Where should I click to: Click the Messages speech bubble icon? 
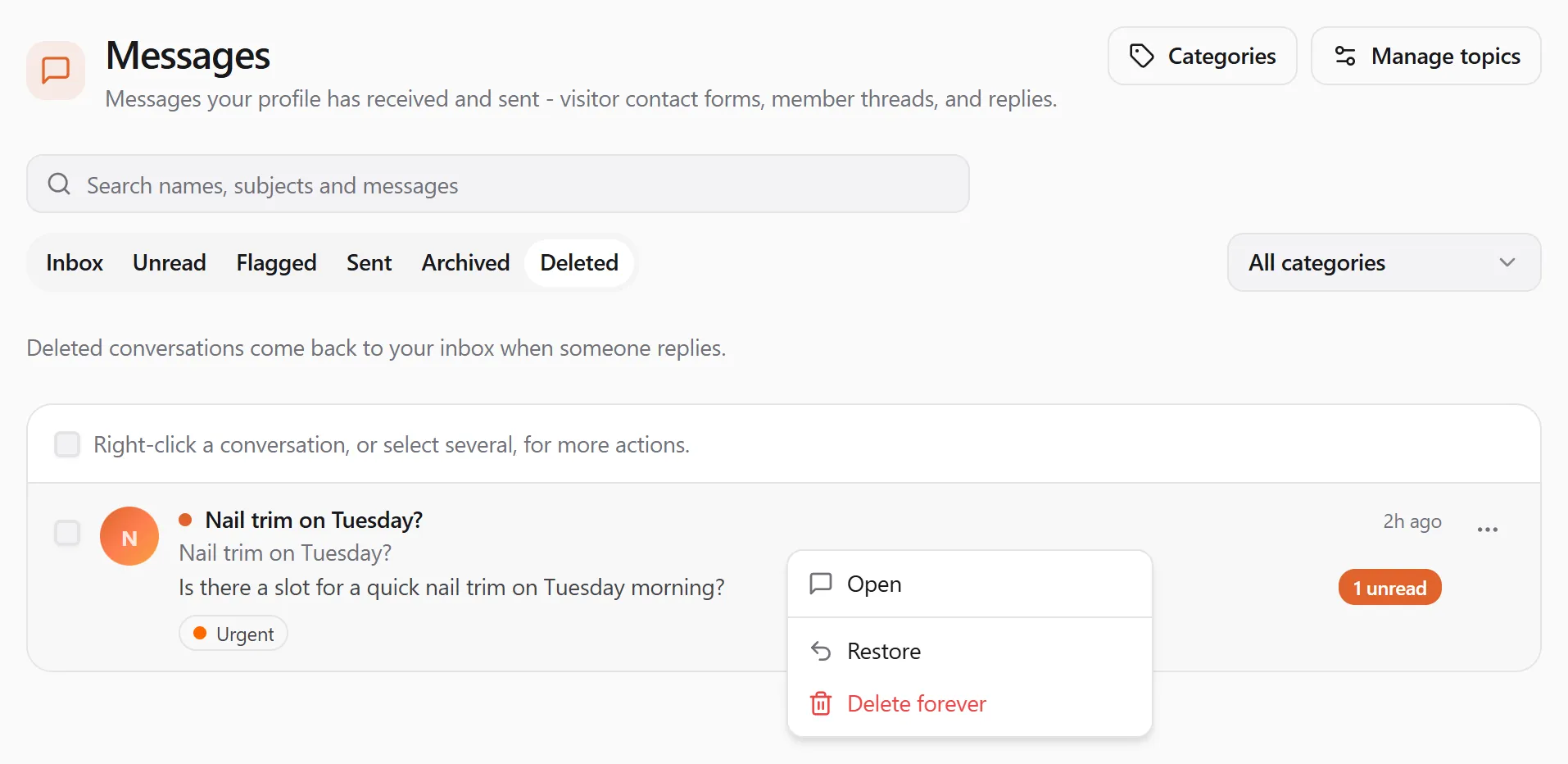[x=56, y=70]
